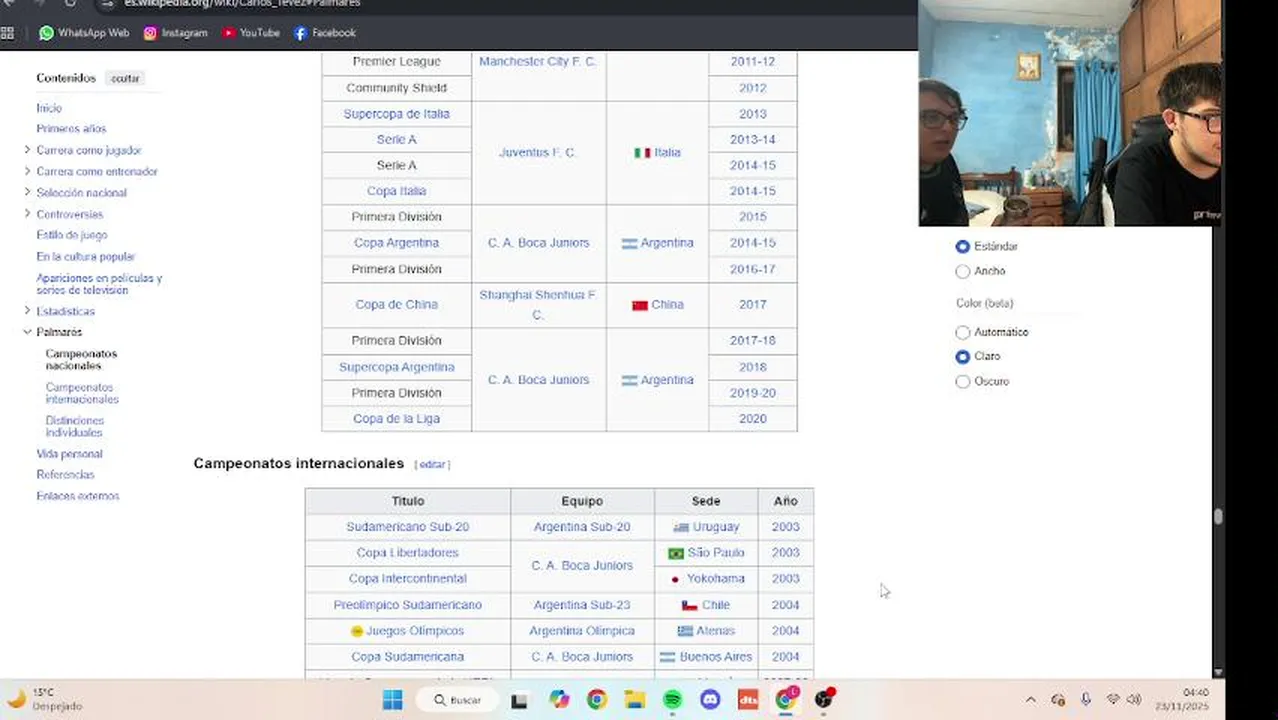The width and height of the screenshot is (1278, 720).
Task: Select the Oscuro color radio option
Action: point(963,381)
